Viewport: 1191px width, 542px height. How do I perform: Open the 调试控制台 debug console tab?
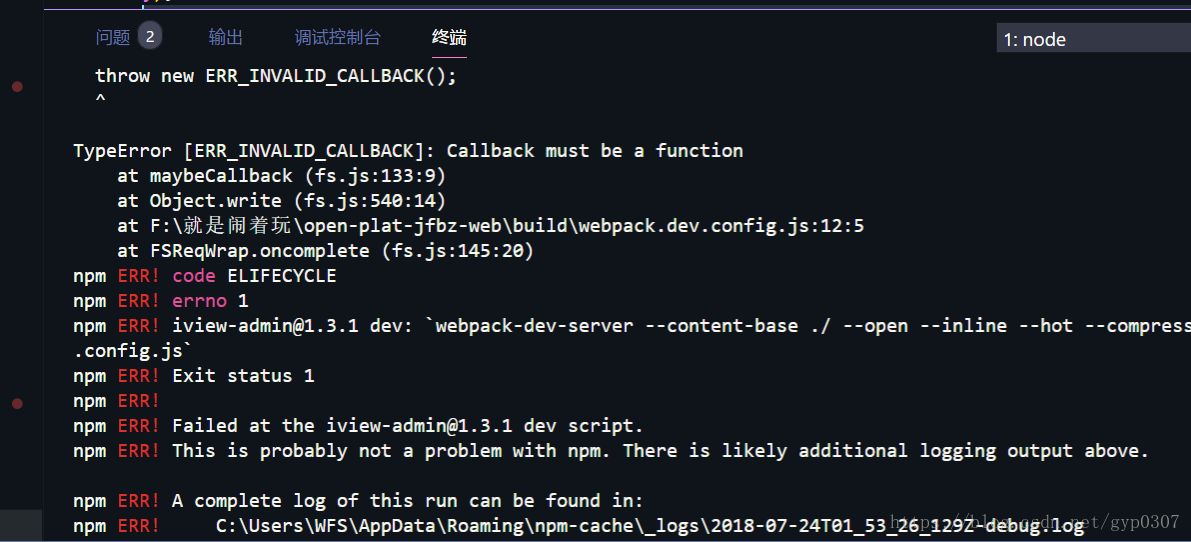338,37
